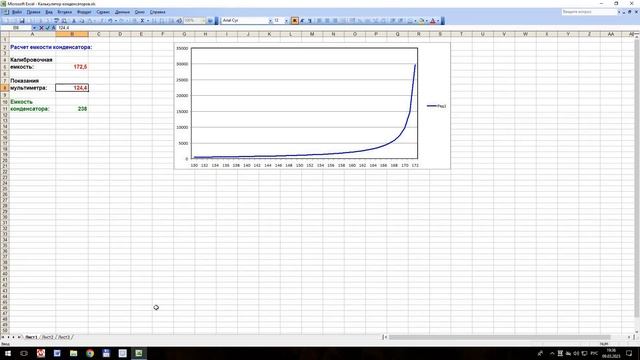Open the Fill Color palette dropdown arrow
The width and height of the screenshot is (640, 360).
click(427, 20)
